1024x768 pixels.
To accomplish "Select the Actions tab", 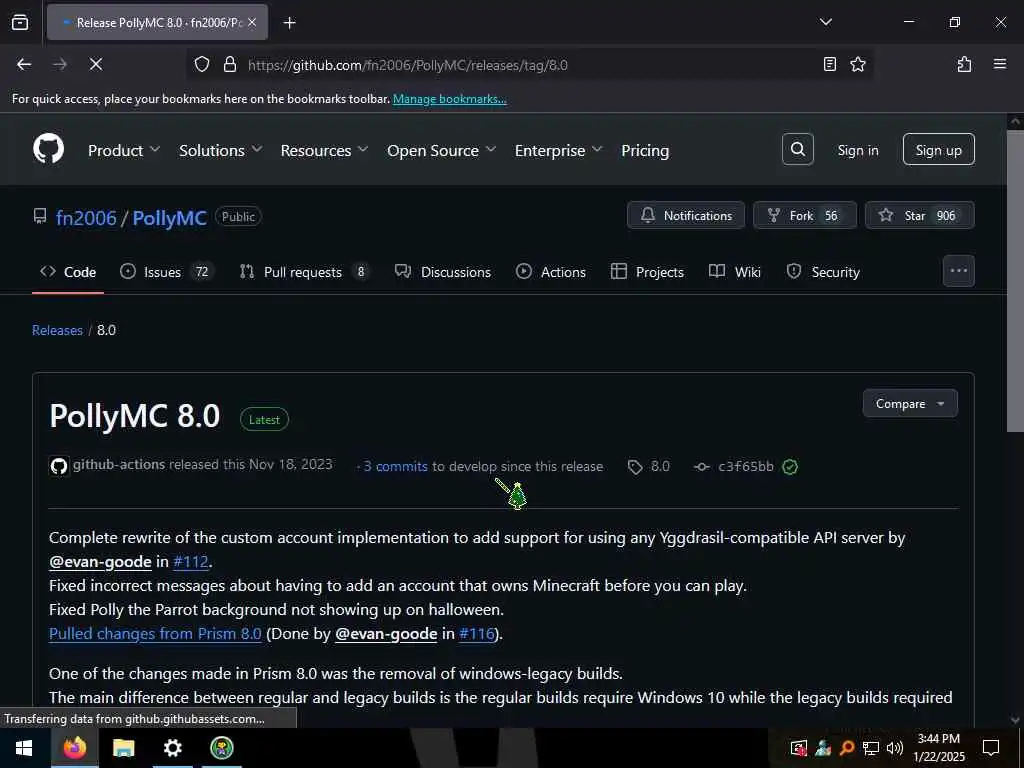I will (x=551, y=272).
